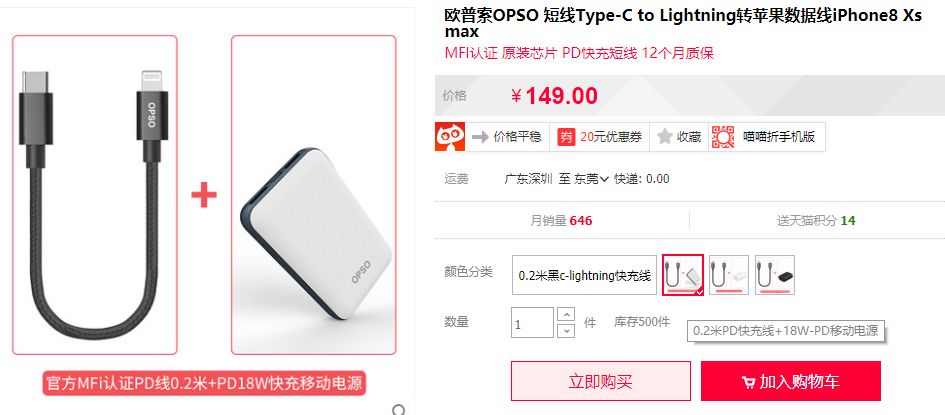The width and height of the screenshot is (945, 415).
Task: Click the star favorite icon
Action: coord(665,137)
